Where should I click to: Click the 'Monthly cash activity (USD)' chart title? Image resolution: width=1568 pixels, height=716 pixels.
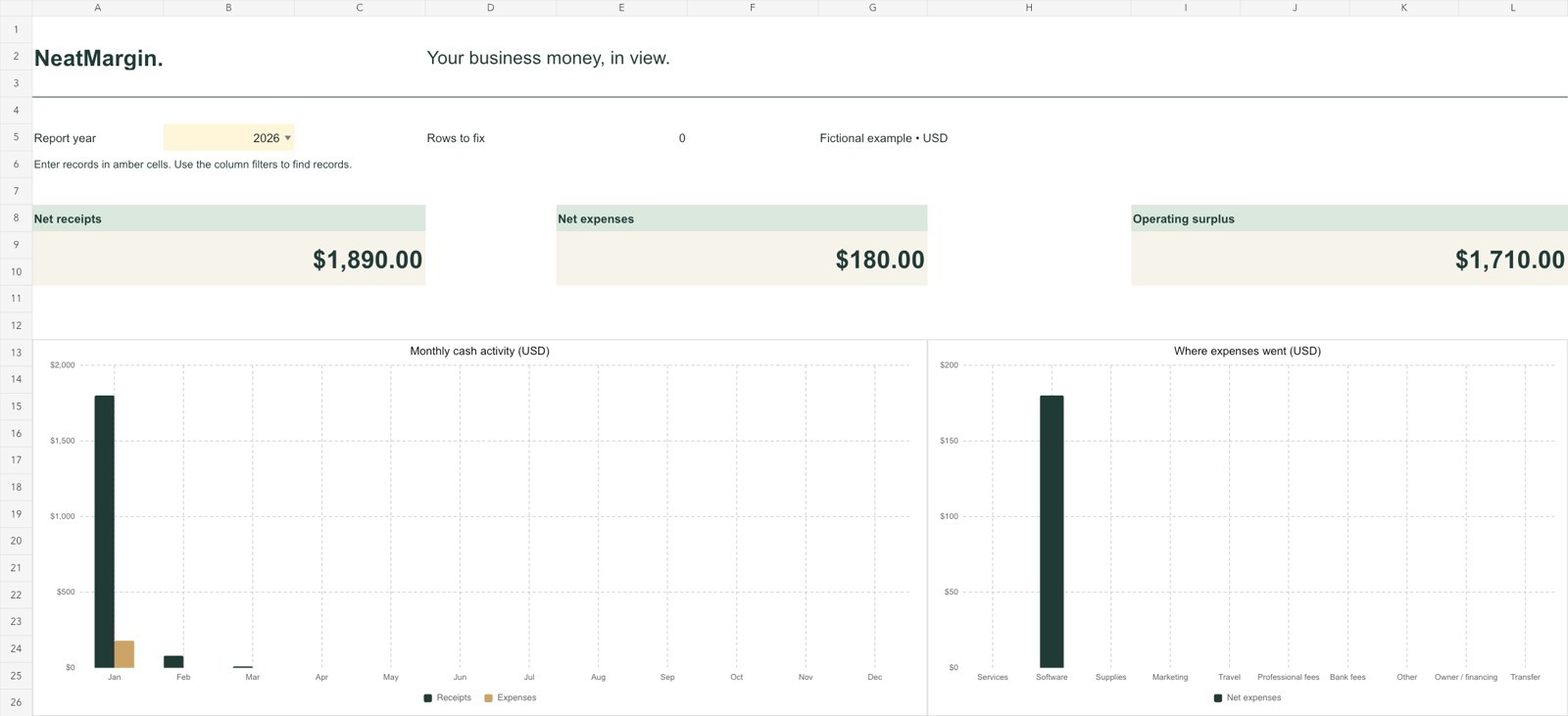click(x=479, y=351)
